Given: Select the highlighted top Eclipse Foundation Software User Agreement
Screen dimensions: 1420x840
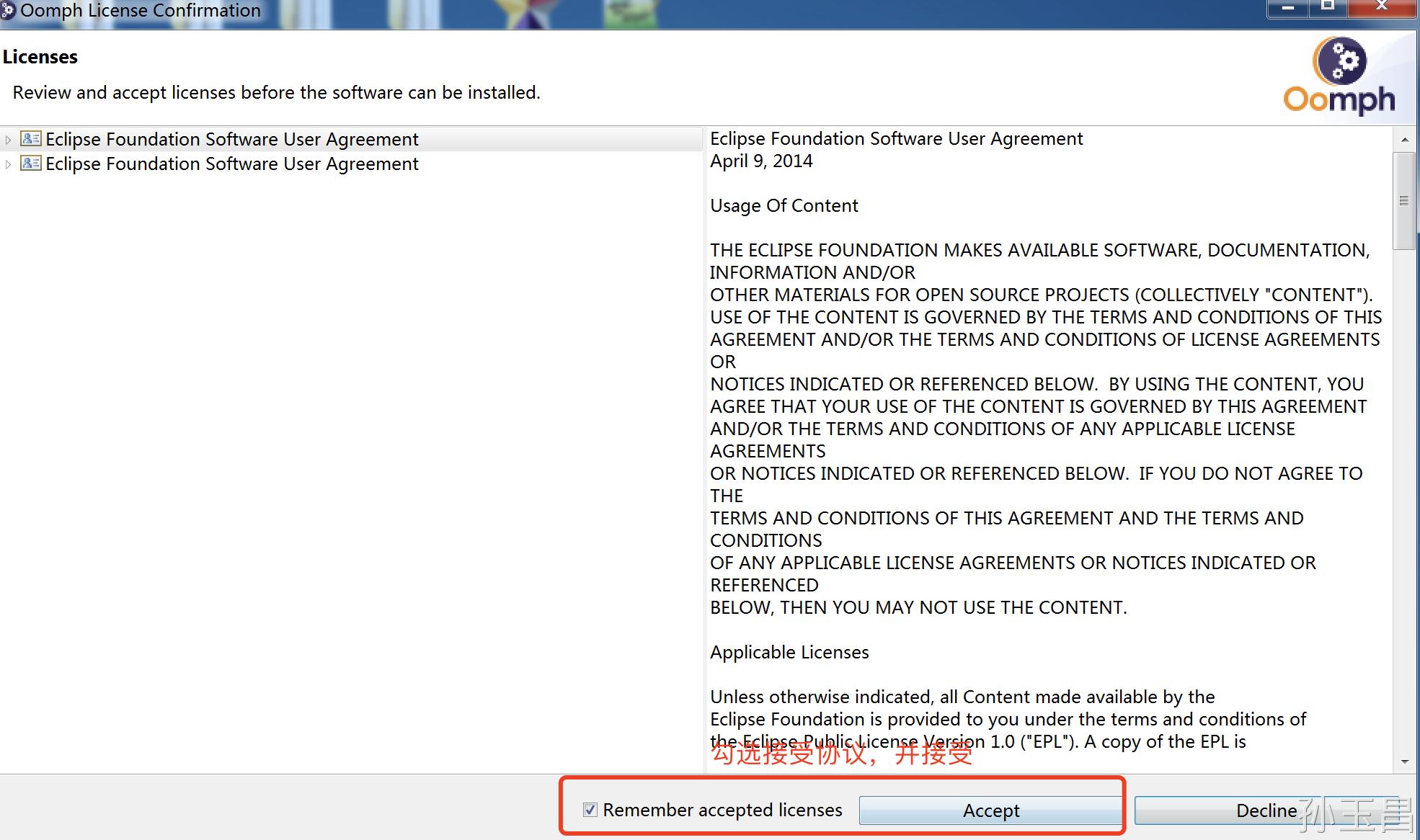Looking at the screenshot, I should [231, 139].
